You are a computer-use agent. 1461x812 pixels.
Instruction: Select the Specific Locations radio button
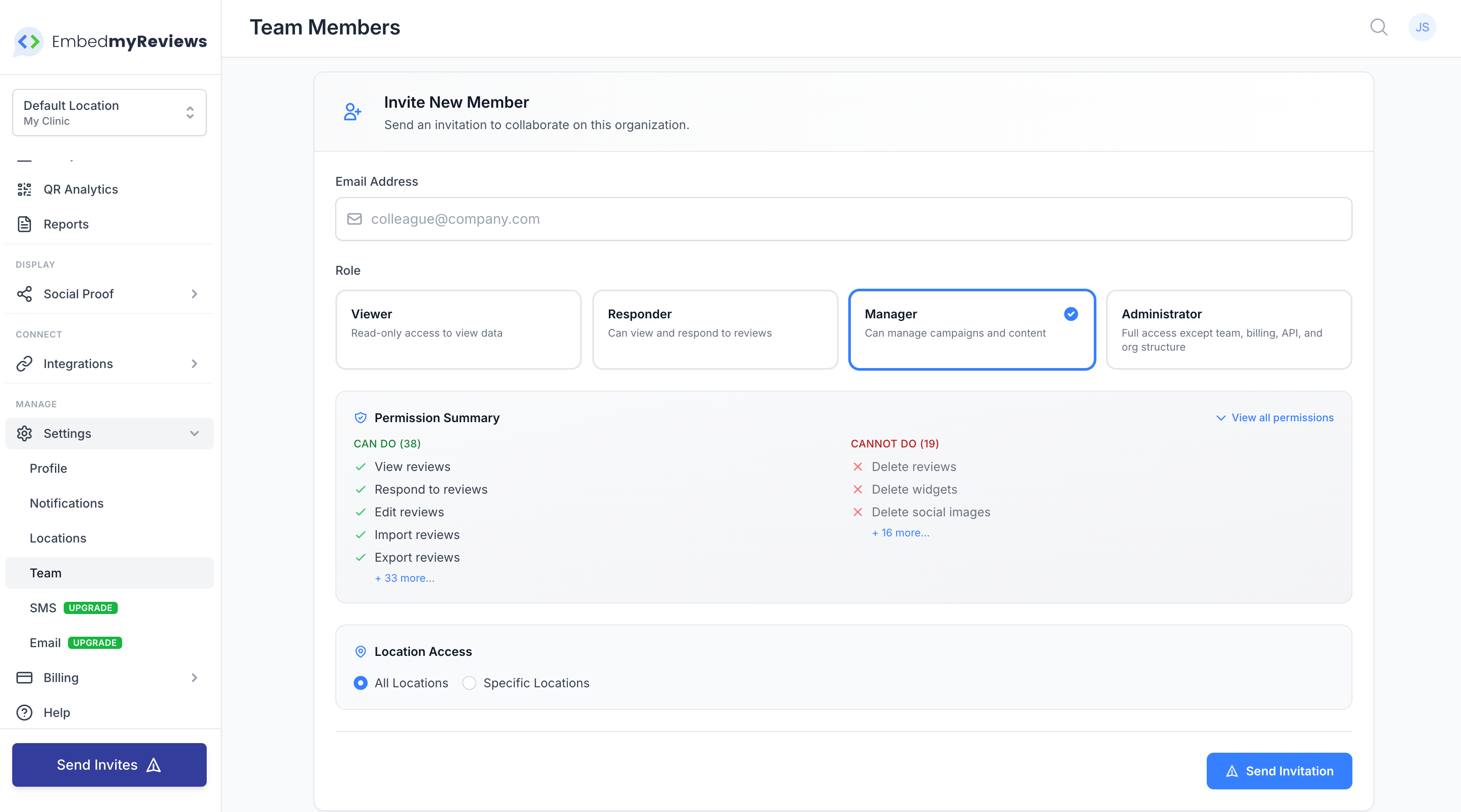tap(469, 683)
